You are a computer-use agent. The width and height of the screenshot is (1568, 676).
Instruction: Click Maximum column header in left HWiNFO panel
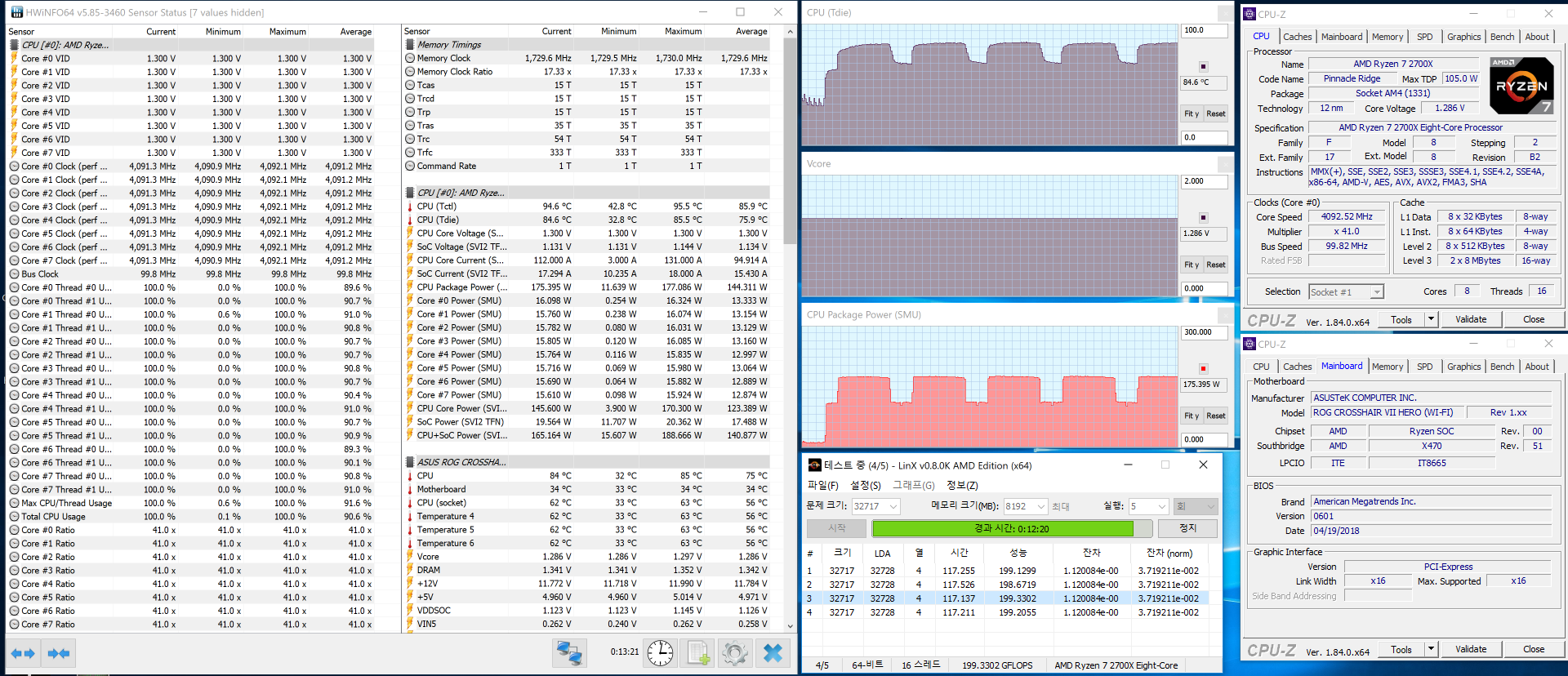[x=287, y=32]
